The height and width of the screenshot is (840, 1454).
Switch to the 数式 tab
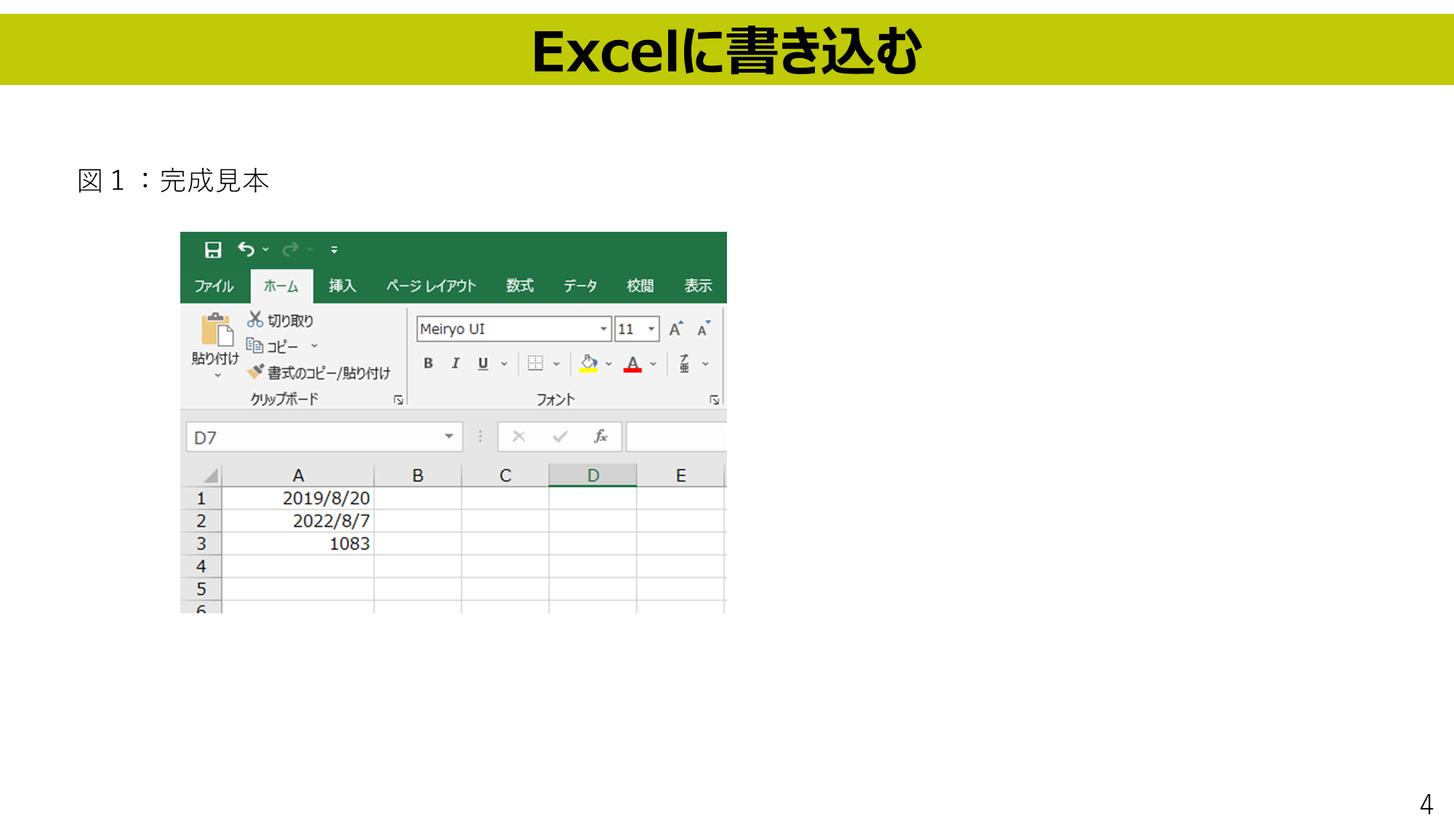point(520,286)
